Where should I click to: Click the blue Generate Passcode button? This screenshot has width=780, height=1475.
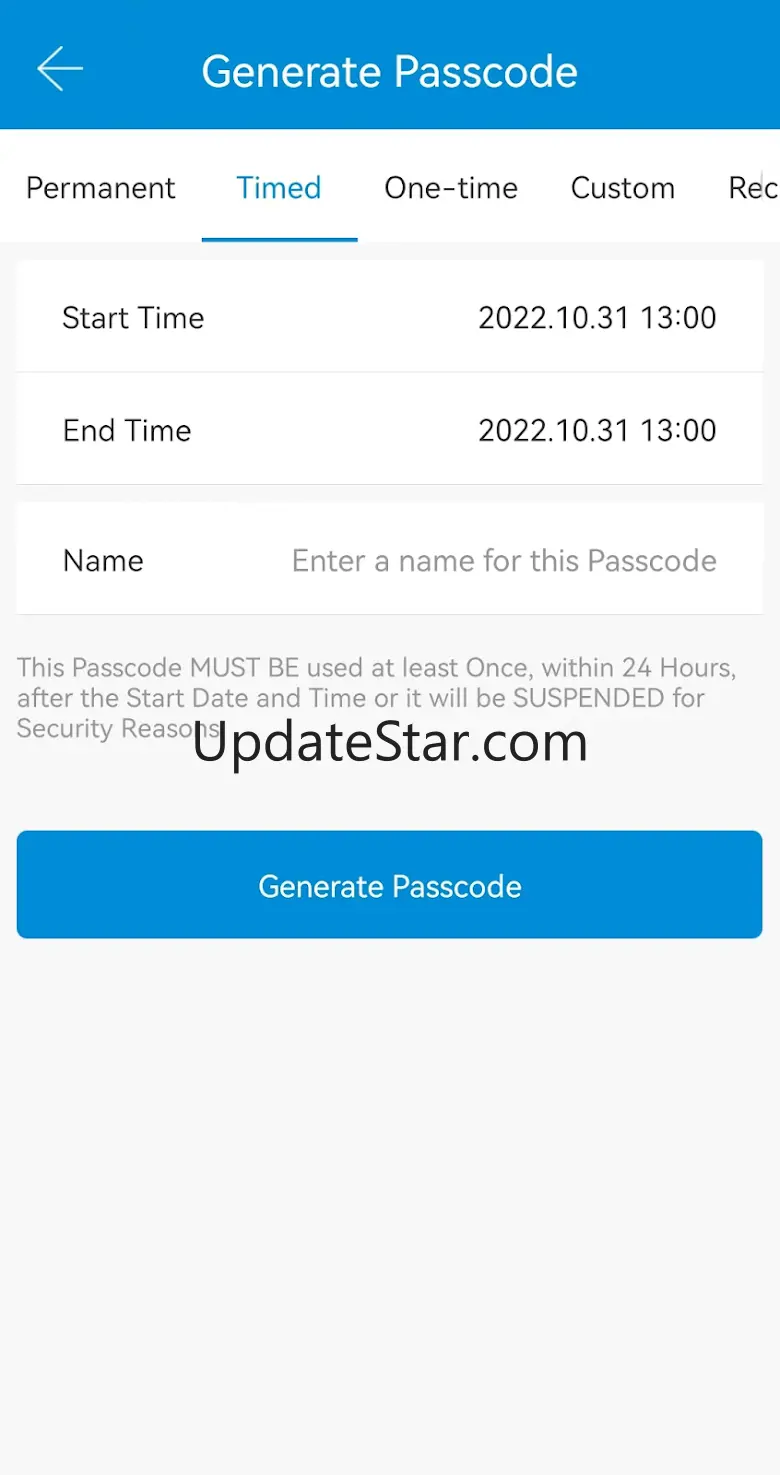390,884
